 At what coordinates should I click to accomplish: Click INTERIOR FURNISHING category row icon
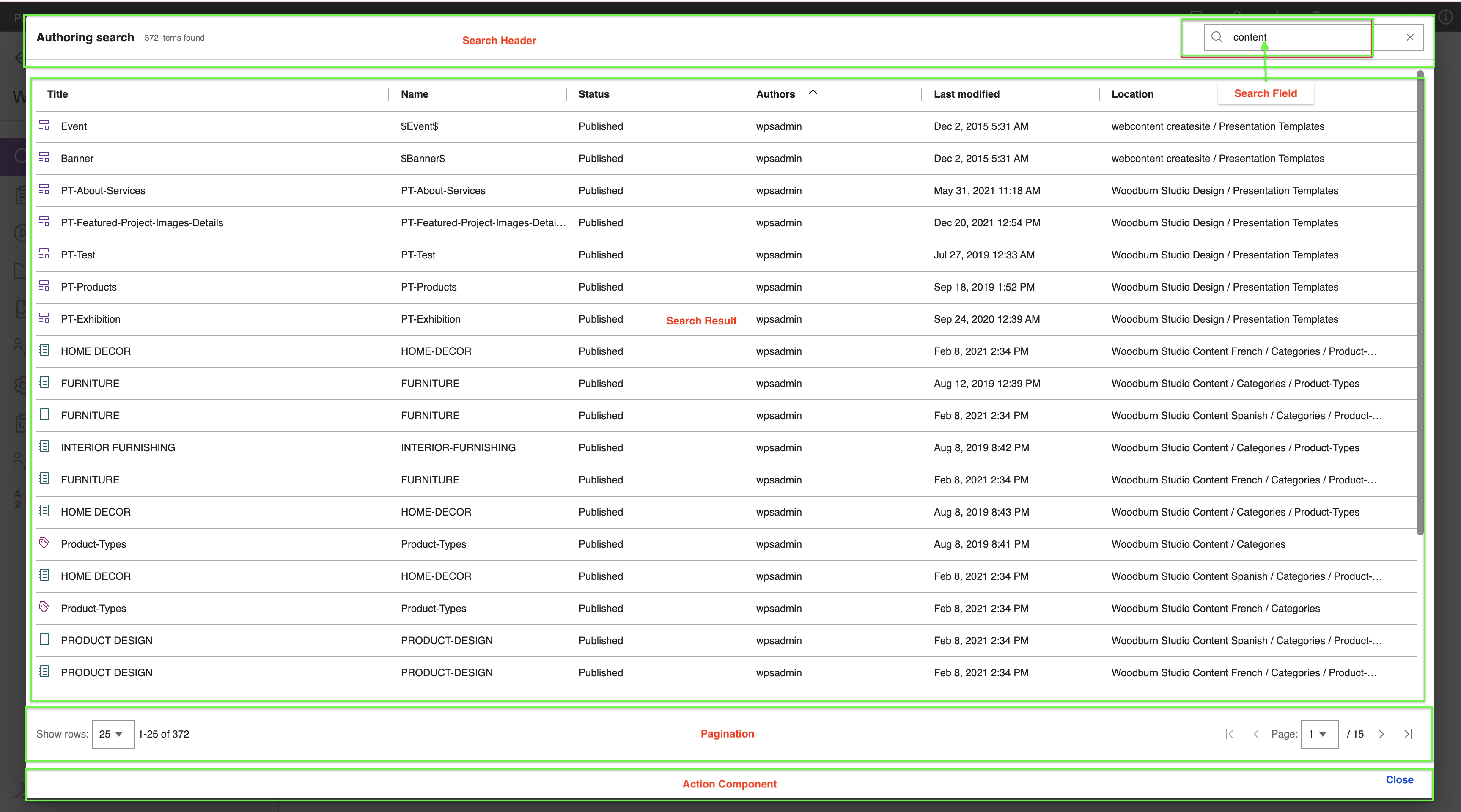pos(44,447)
